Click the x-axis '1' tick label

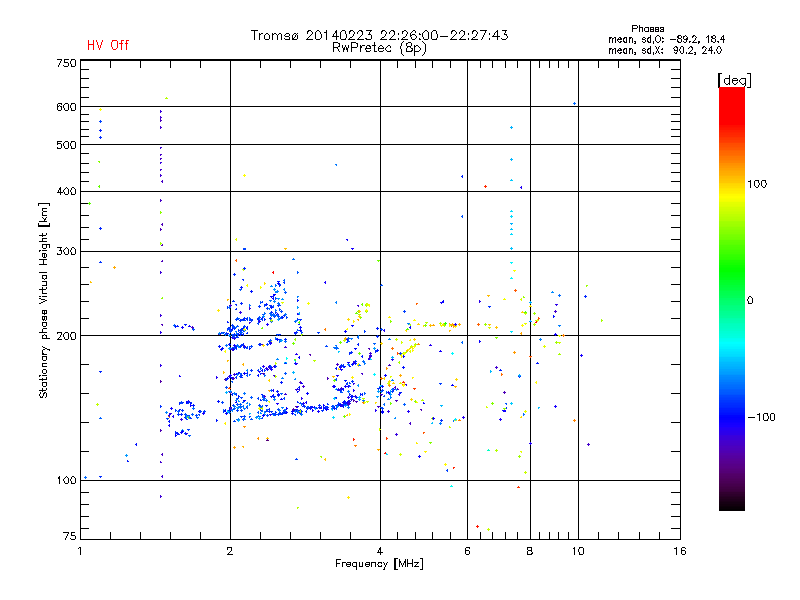point(80,551)
